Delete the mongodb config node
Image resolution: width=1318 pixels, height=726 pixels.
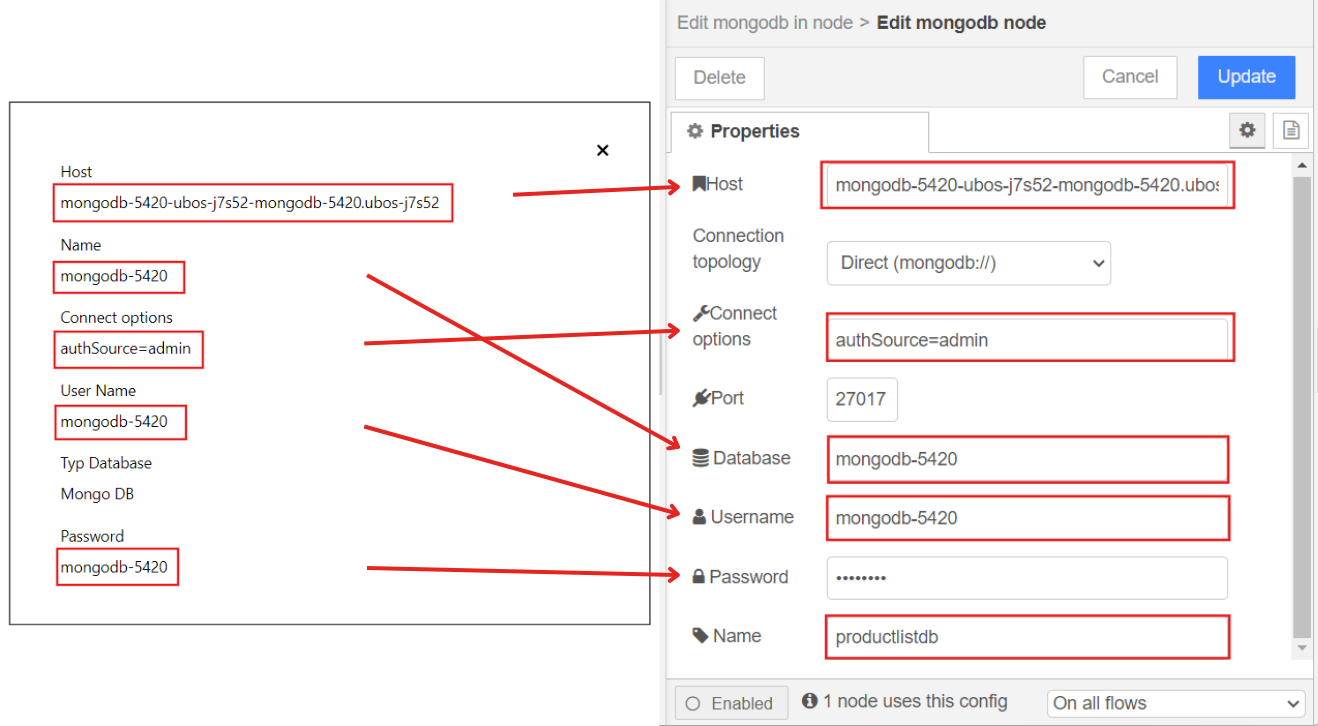coord(719,77)
